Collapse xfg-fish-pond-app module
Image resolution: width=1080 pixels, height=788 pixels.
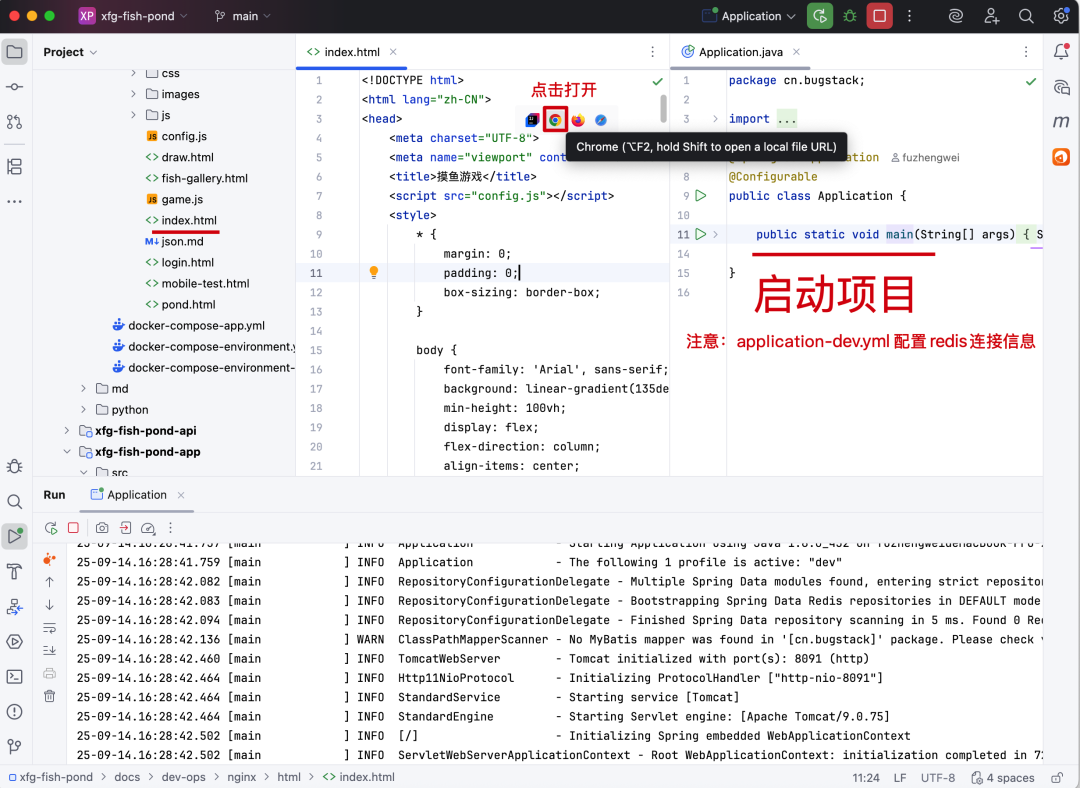pyautogui.click(x=67, y=452)
